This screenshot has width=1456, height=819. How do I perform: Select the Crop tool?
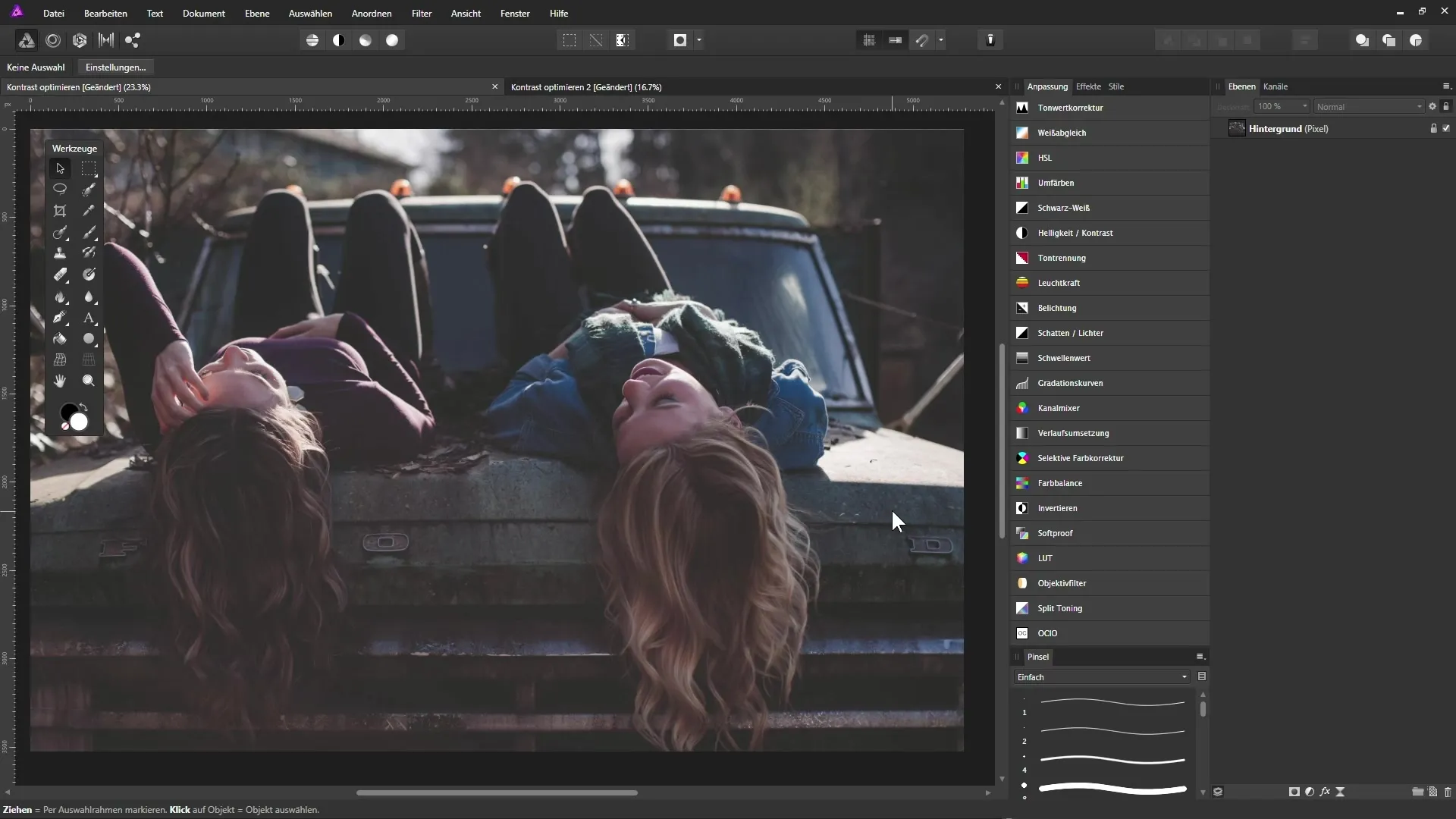coord(60,211)
